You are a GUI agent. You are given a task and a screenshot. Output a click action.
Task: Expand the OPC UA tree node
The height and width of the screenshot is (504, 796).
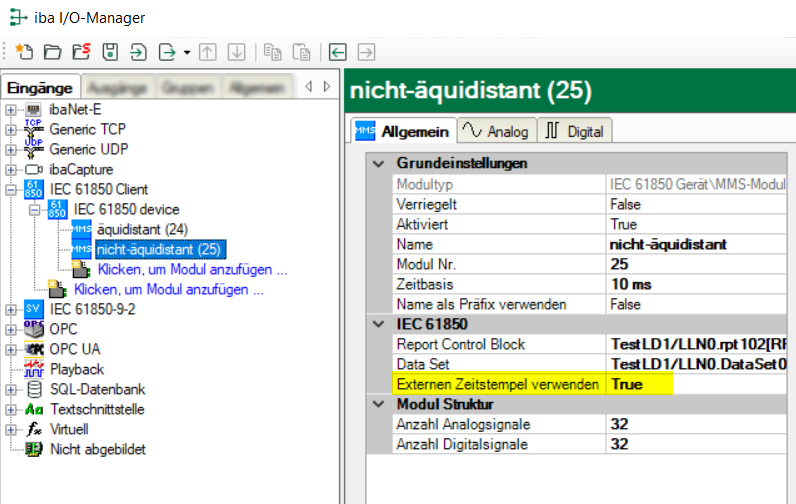(x=11, y=349)
